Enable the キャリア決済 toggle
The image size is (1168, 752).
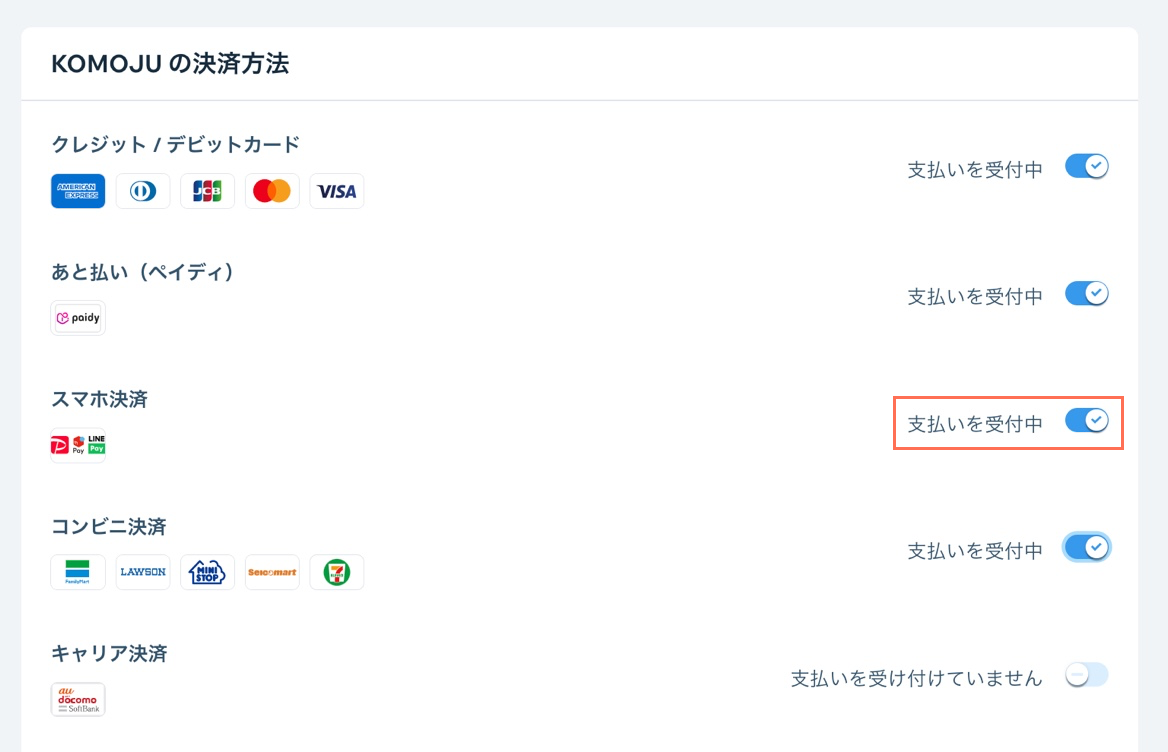click(x=1087, y=675)
